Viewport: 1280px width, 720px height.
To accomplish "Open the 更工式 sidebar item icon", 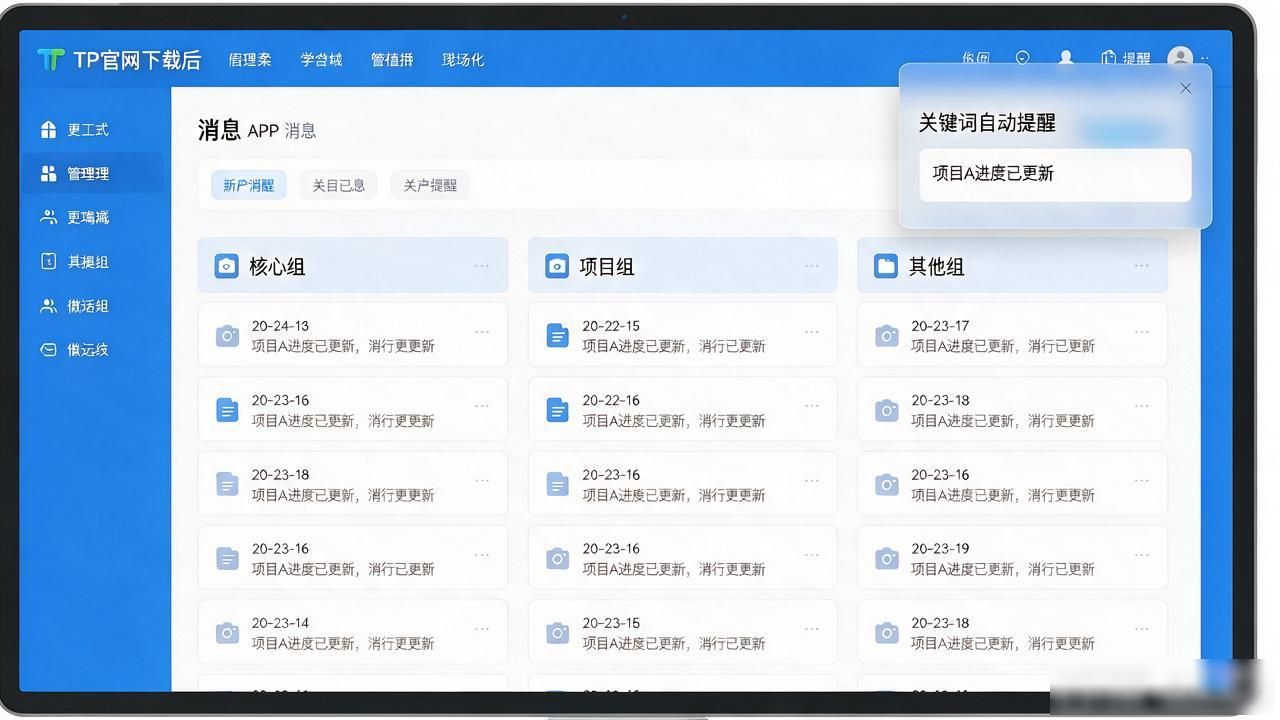I will 48,130.
